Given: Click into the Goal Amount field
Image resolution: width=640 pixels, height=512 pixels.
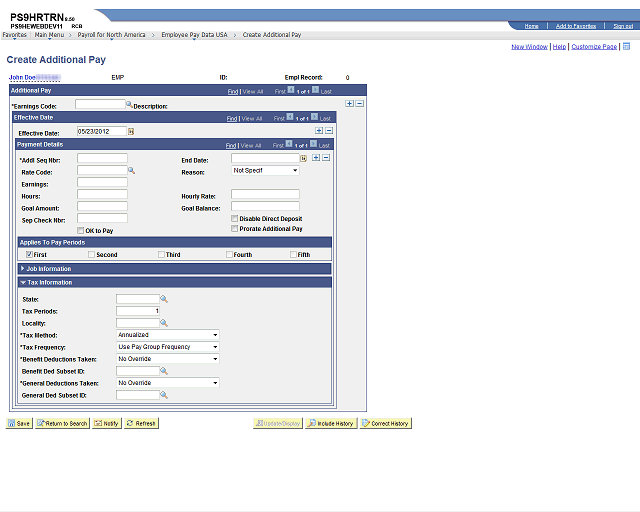Looking at the screenshot, I should point(102,206).
